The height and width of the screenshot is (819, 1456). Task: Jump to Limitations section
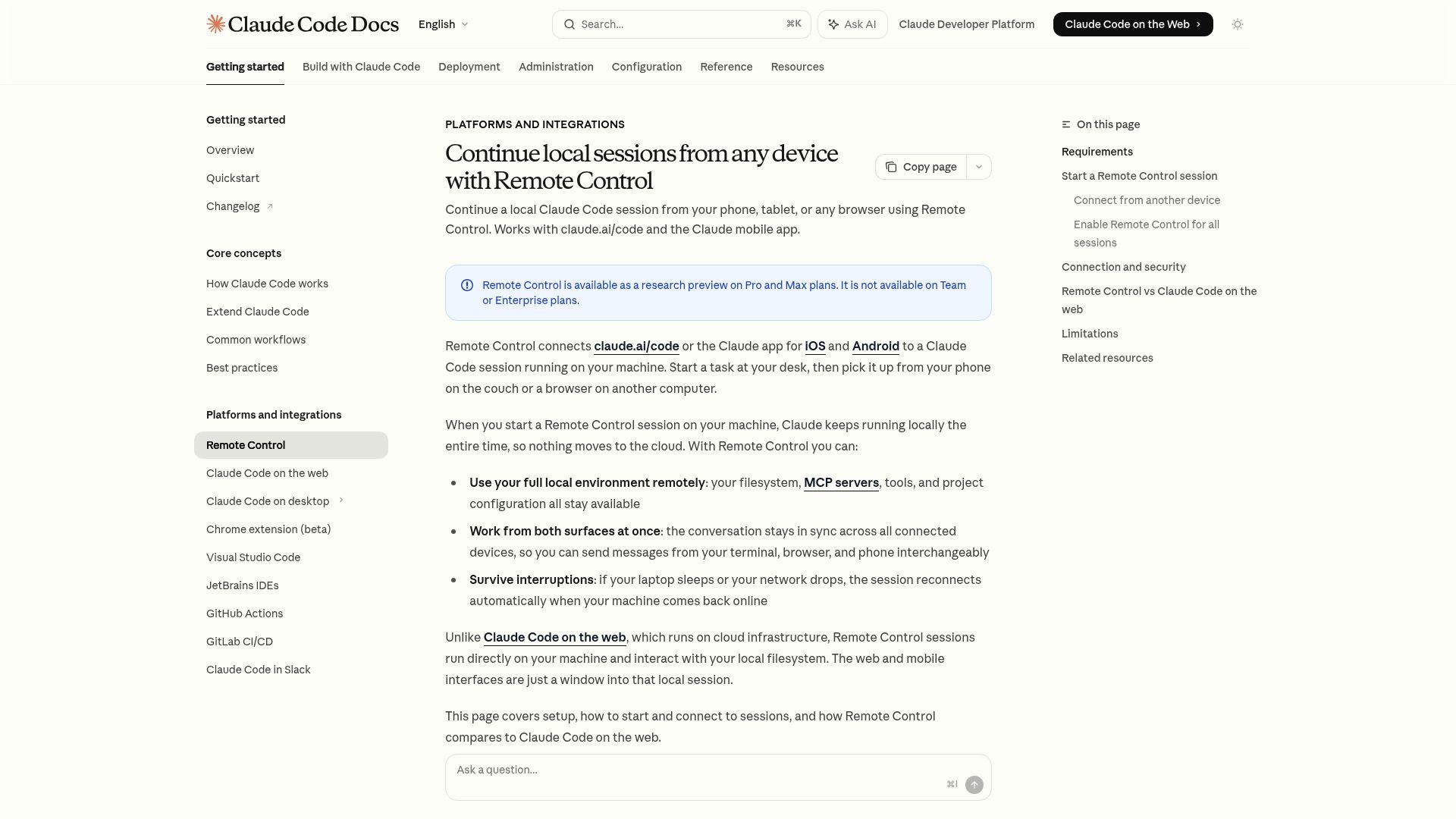pyautogui.click(x=1090, y=334)
